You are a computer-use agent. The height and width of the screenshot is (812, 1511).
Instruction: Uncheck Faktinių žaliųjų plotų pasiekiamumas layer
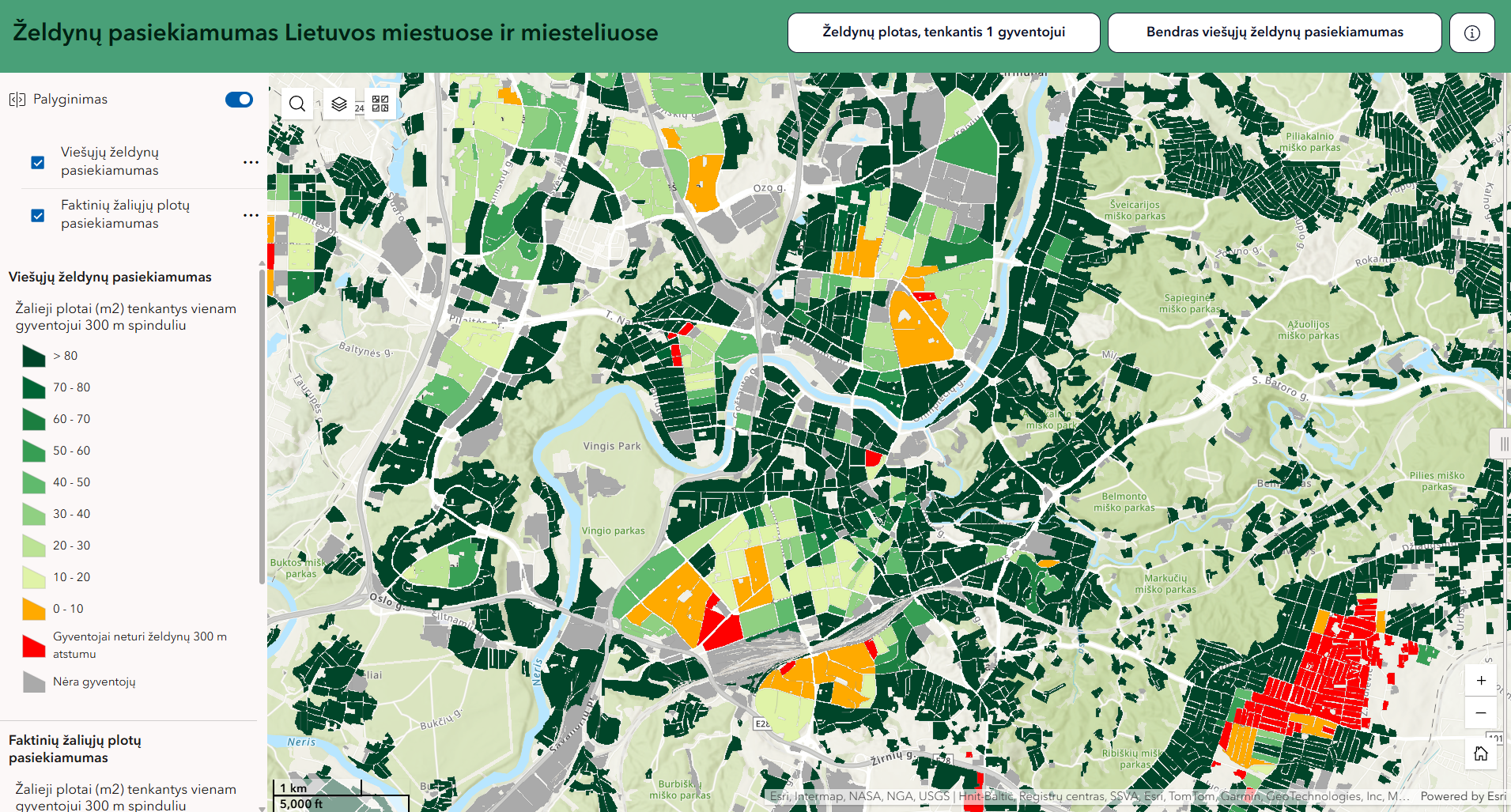37,215
